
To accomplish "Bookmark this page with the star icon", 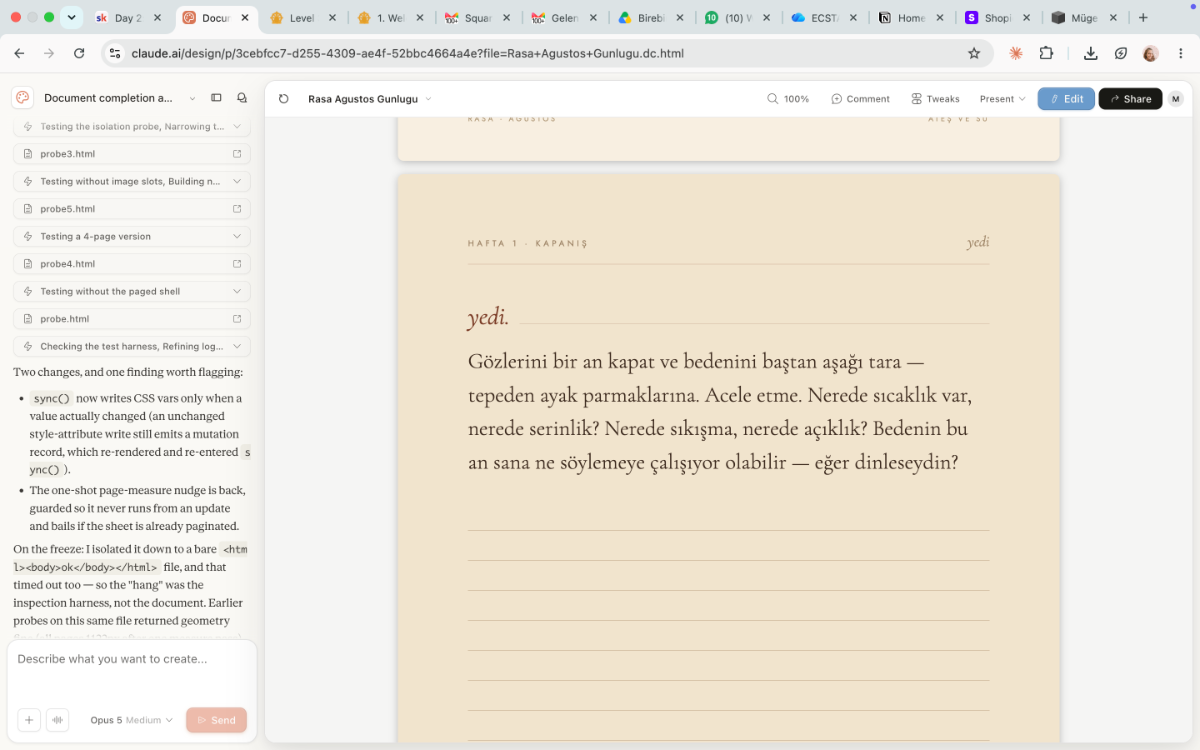I will point(974,53).
